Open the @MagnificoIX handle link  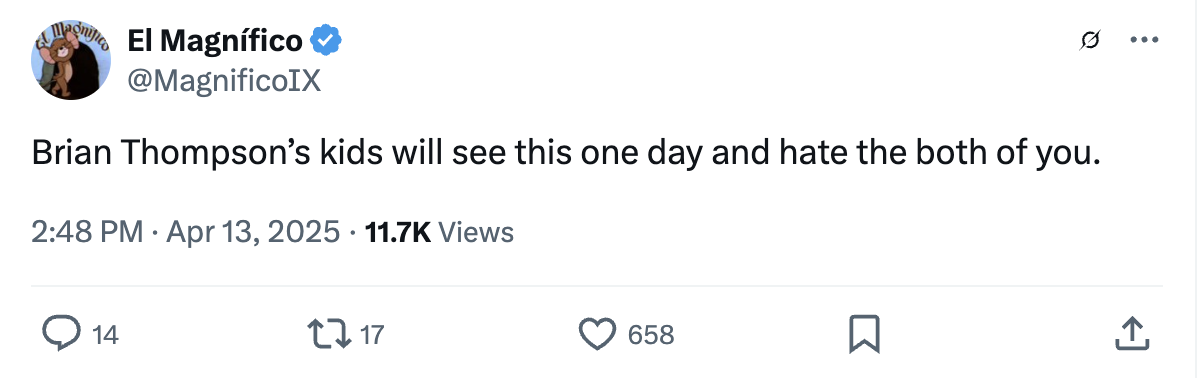224,80
